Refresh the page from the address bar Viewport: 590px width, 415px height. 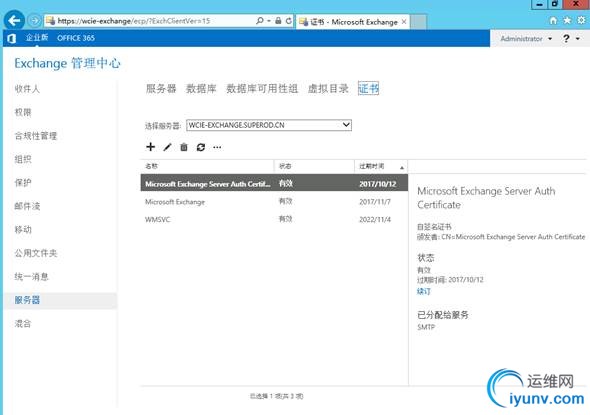pyautogui.click(x=289, y=21)
